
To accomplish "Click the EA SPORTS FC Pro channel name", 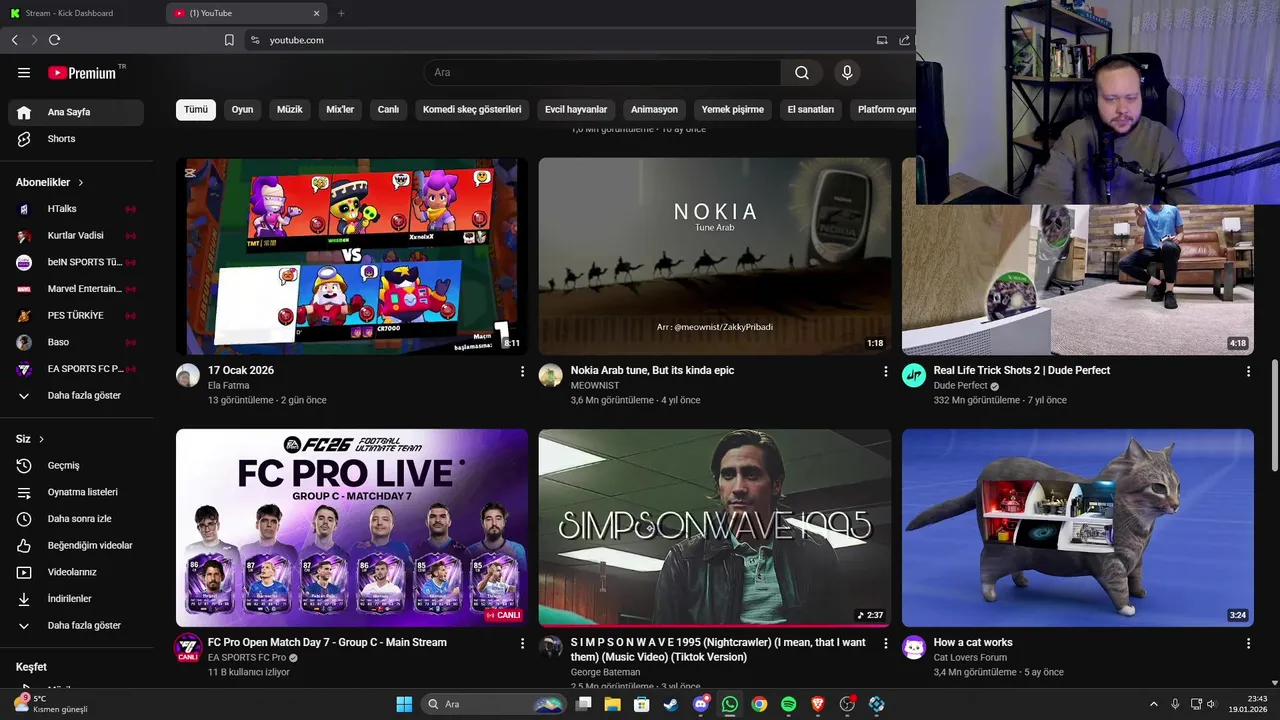I will pos(247,658).
